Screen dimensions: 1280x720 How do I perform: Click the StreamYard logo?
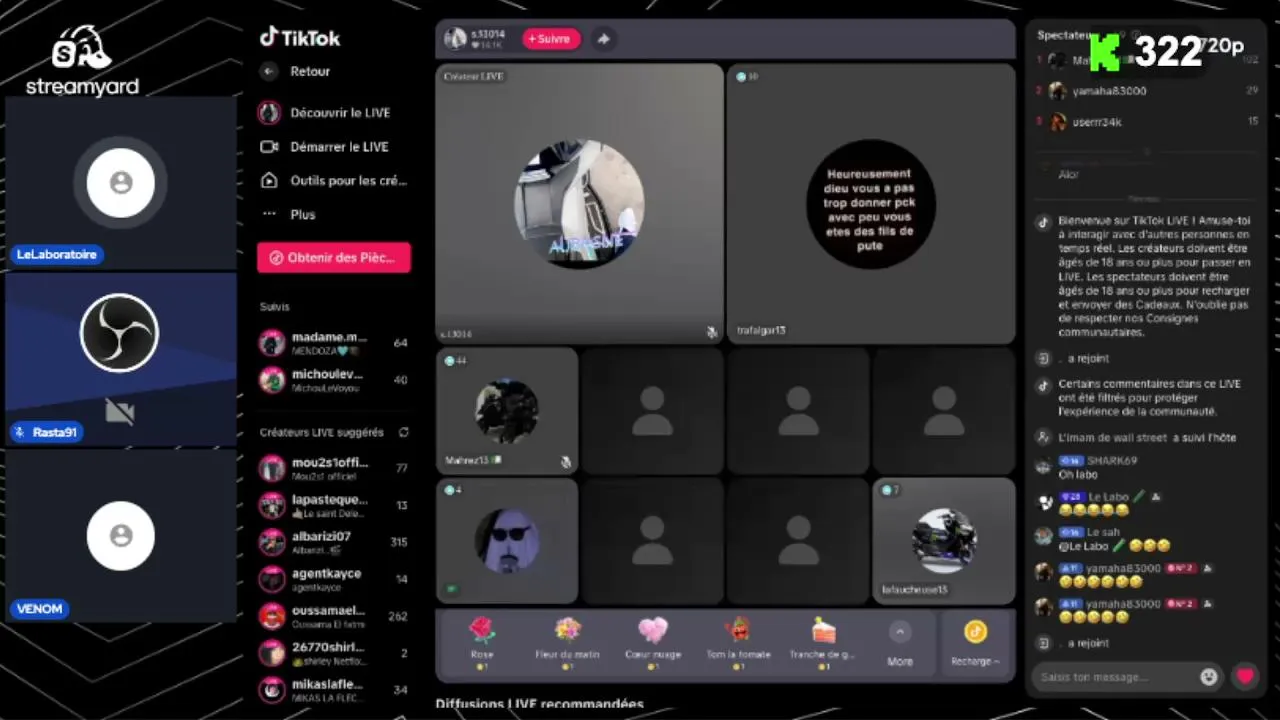82,60
